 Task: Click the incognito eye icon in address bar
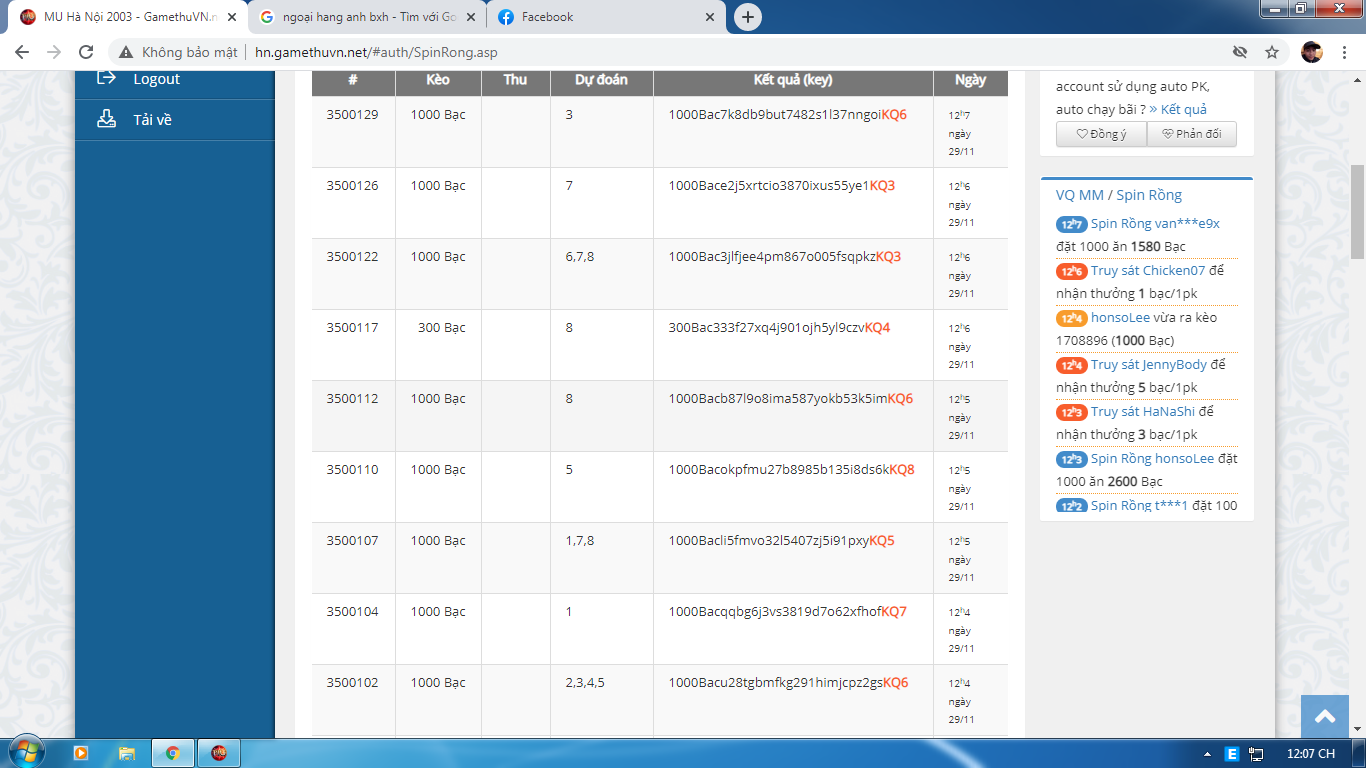point(1240,52)
